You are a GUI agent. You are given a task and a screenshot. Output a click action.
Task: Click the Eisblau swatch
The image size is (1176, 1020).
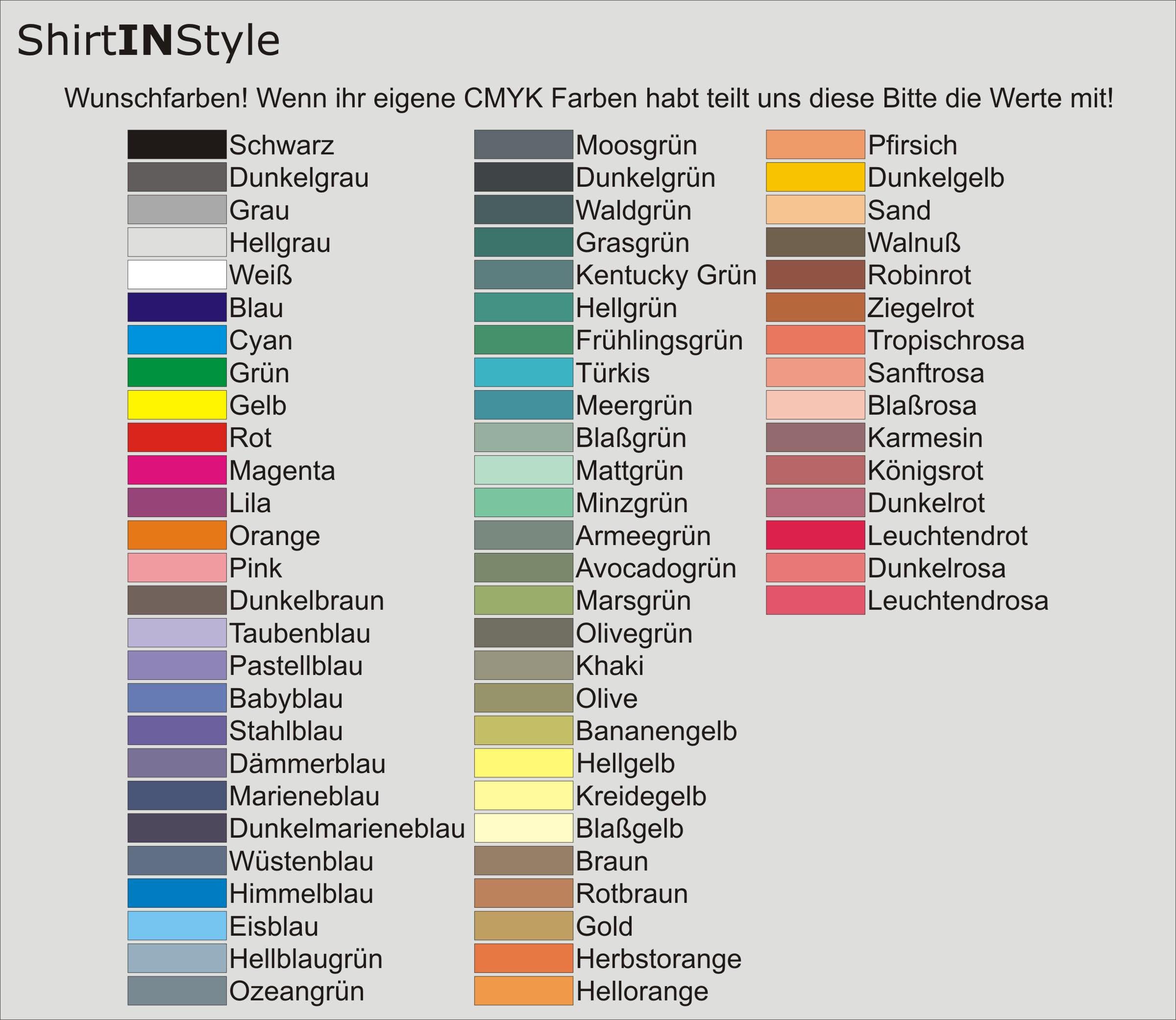click(177, 925)
